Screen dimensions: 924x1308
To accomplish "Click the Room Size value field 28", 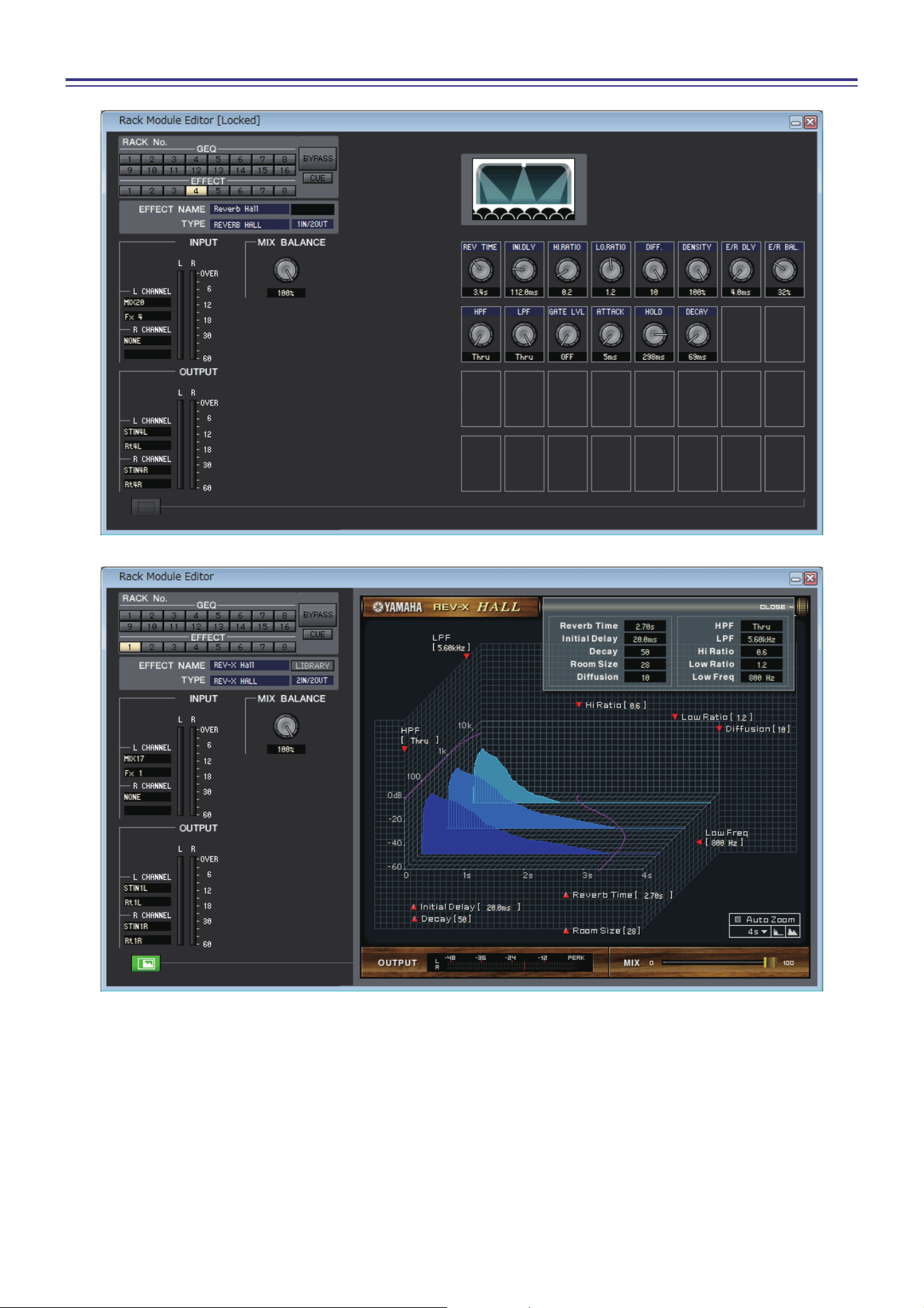I will (x=645, y=665).
